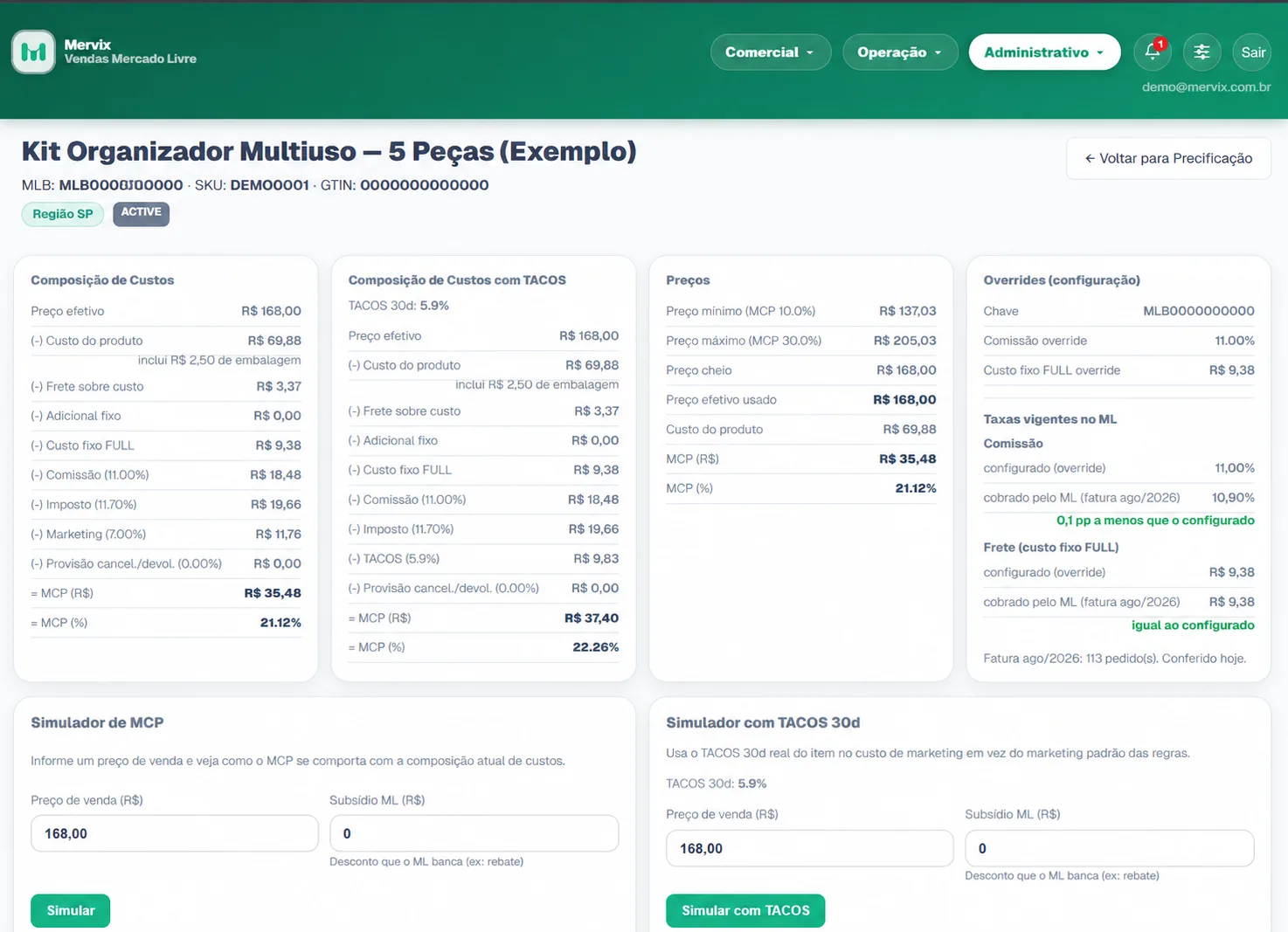Click Marketing (7.00%) value R$ 11,76
The width and height of the screenshot is (1288, 932).
(278, 534)
